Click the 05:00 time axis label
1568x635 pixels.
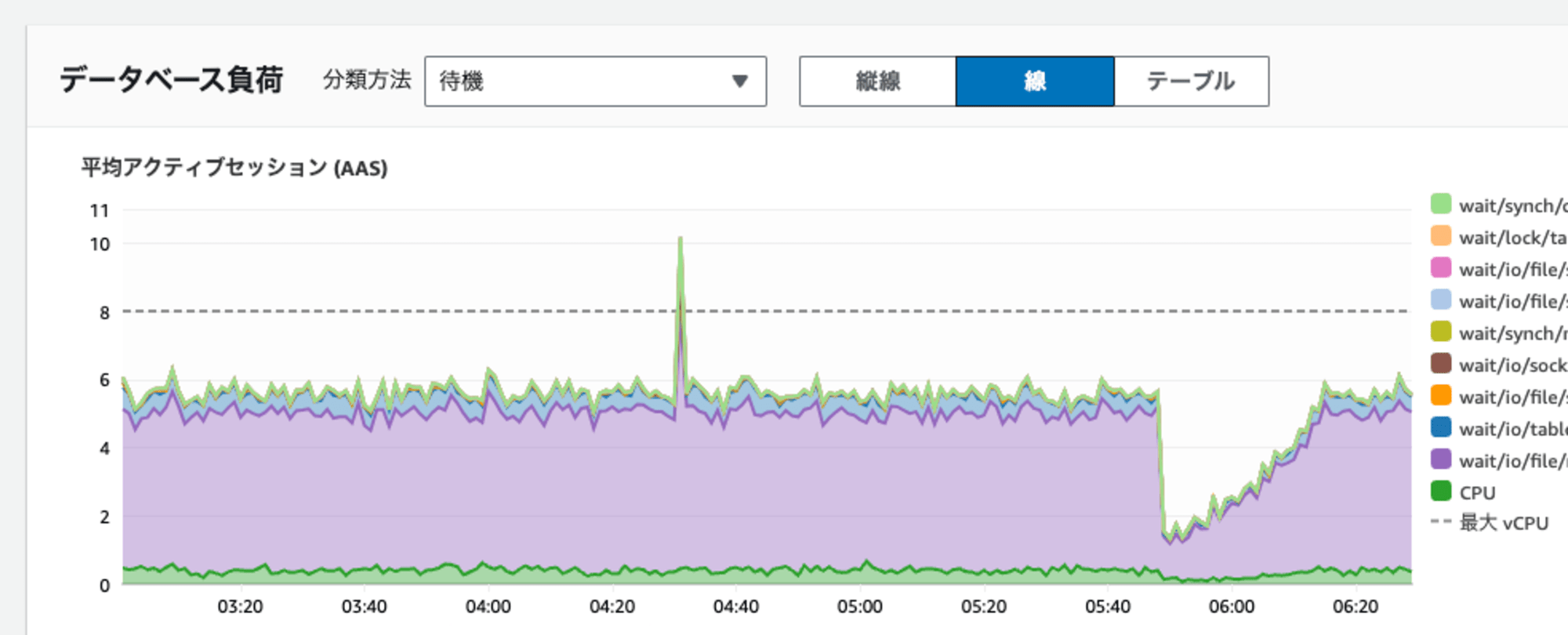coord(860,607)
